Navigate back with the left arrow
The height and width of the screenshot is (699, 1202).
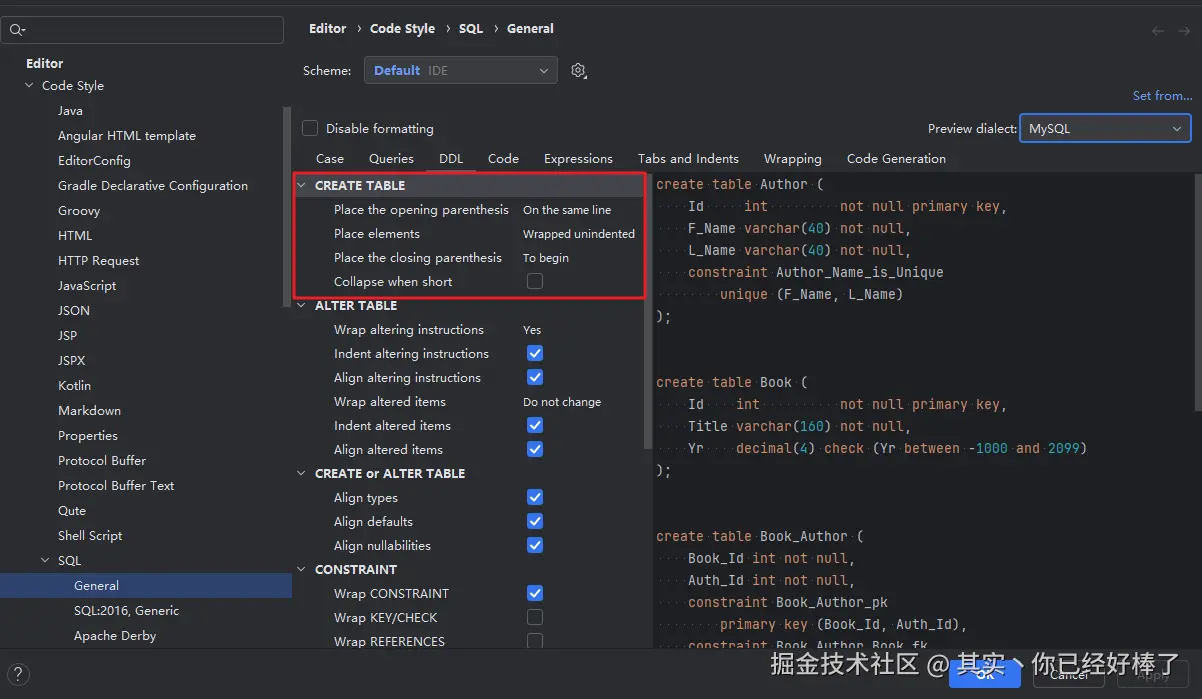1158,31
